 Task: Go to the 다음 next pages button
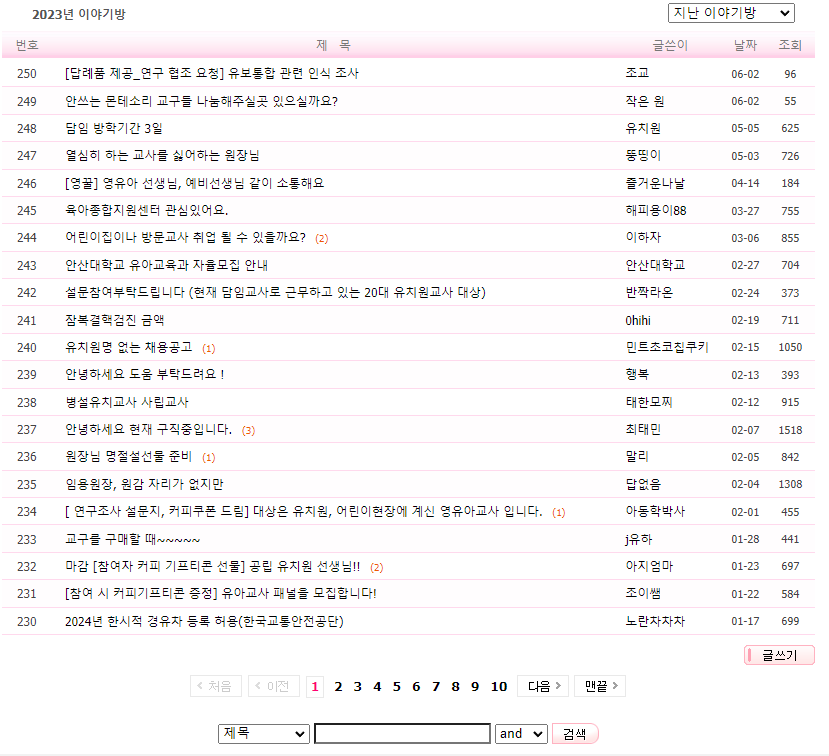(x=543, y=686)
